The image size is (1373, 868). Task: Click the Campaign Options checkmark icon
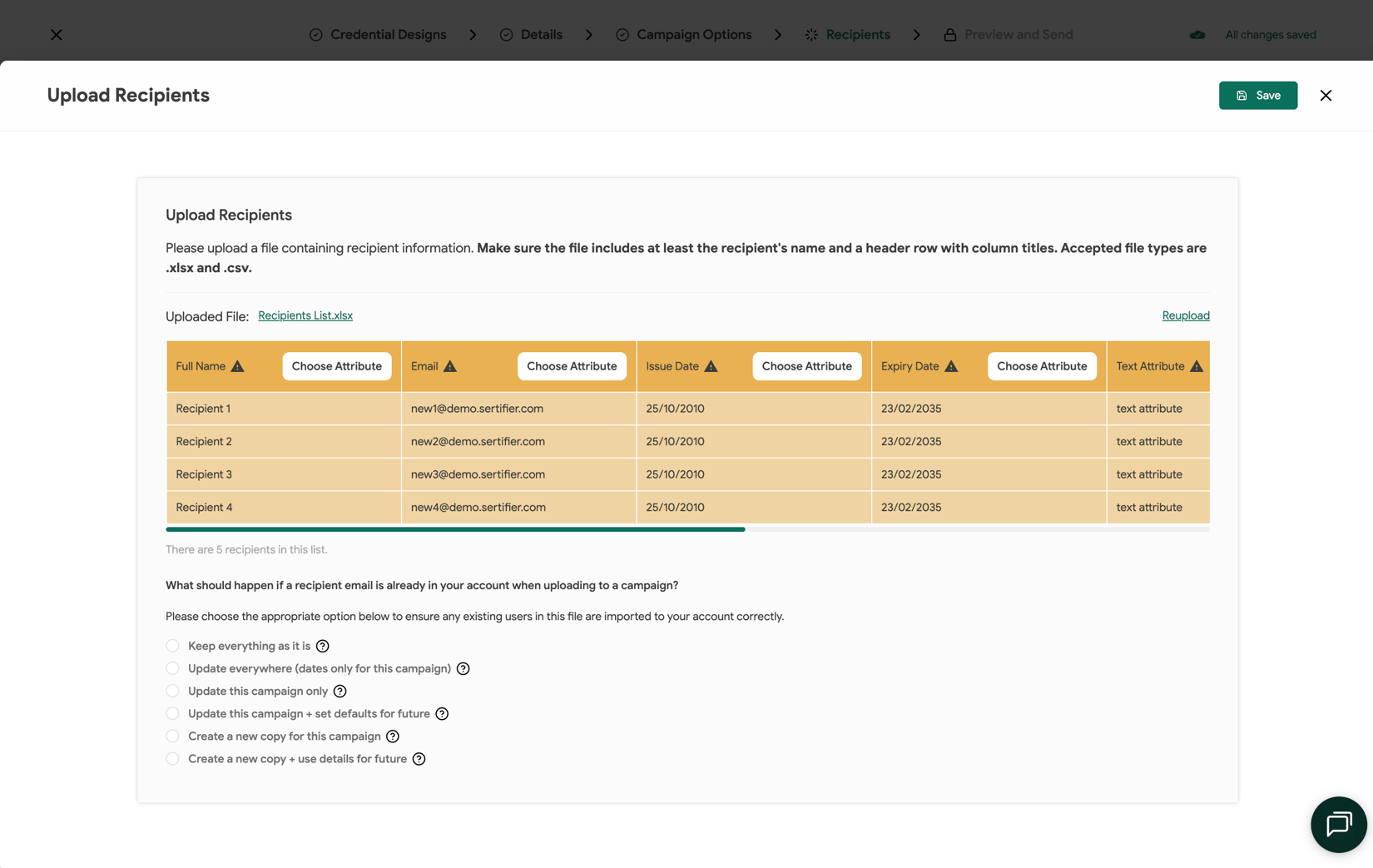pos(622,35)
